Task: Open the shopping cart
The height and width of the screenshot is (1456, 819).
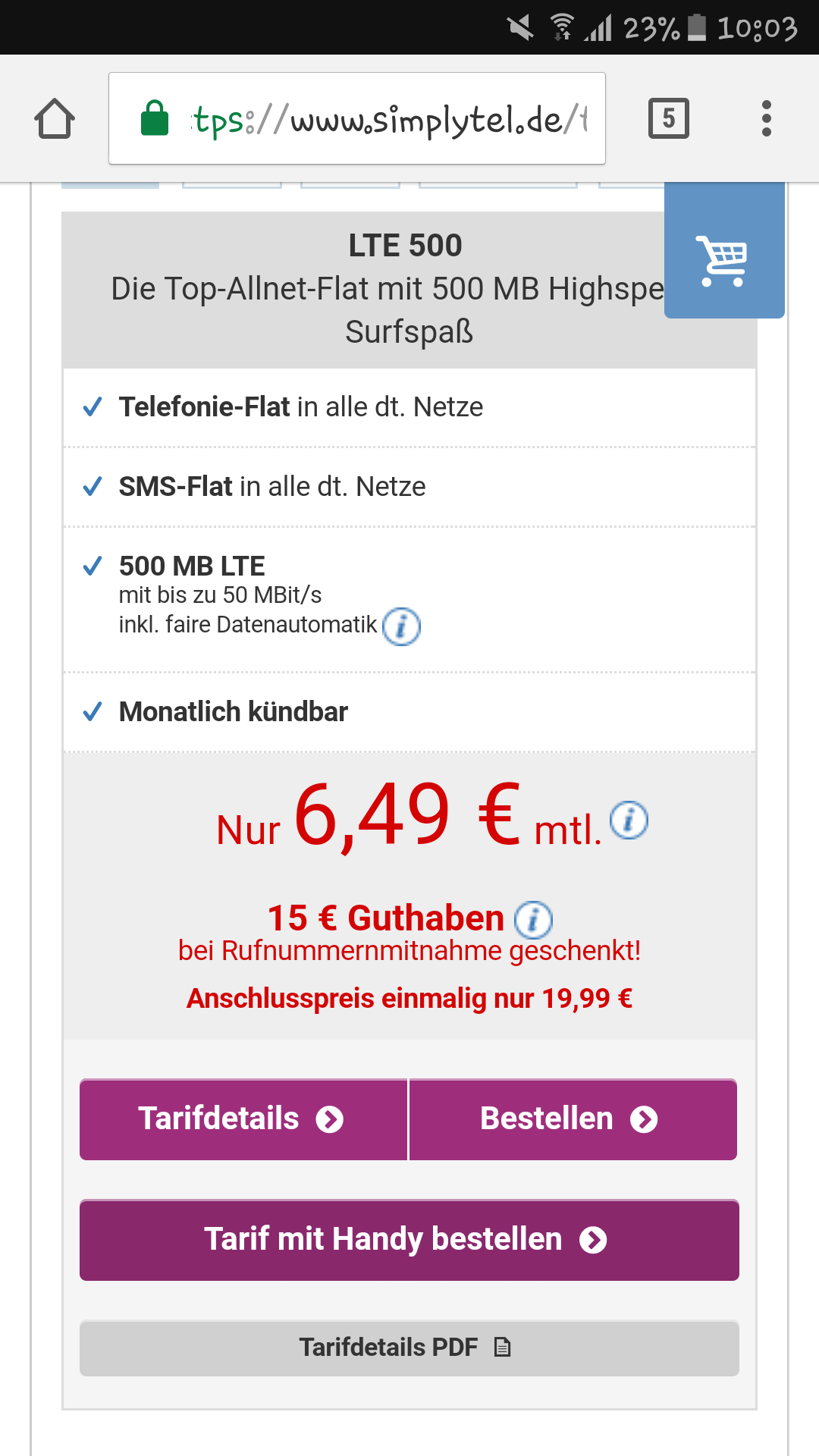Action: (723, 260)
